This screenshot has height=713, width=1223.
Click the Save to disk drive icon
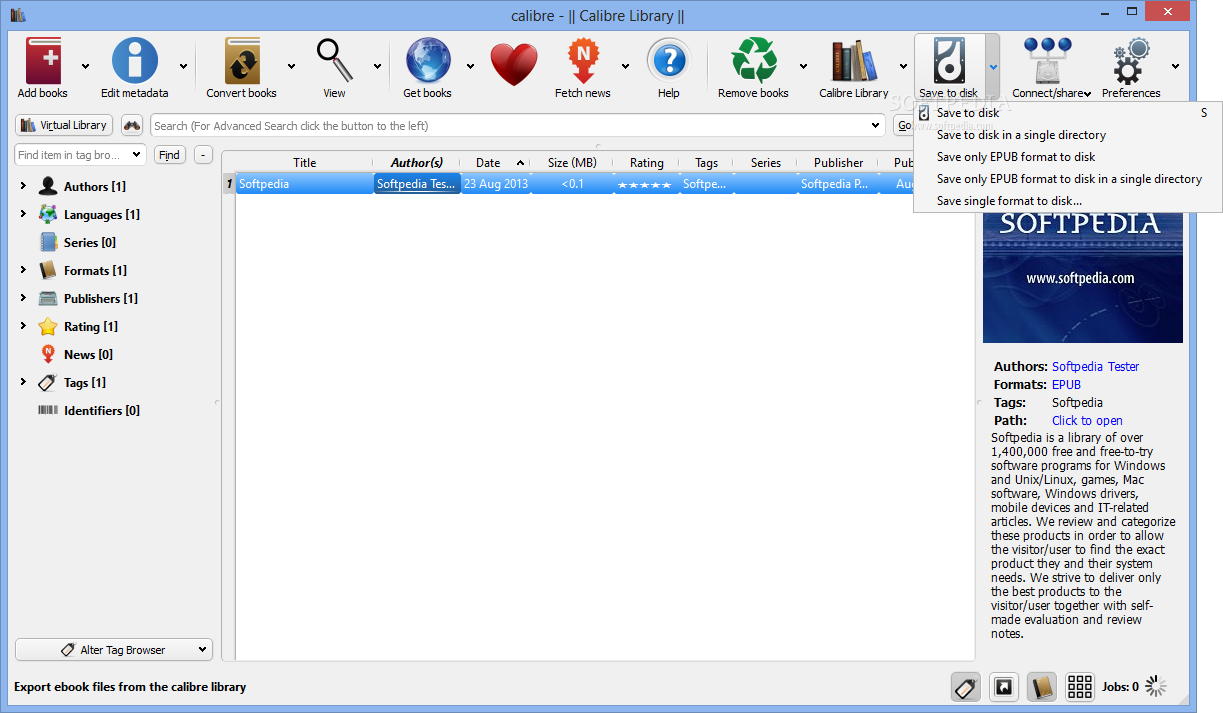coord(948,62)
